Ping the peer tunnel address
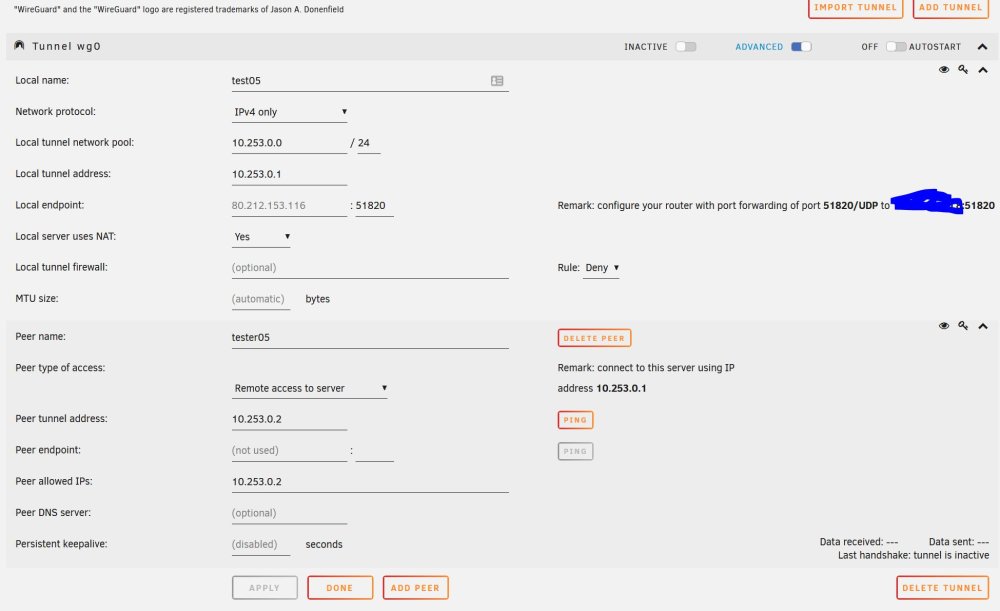This screenshot has height=611, width=1000. (x=575, y=420)
